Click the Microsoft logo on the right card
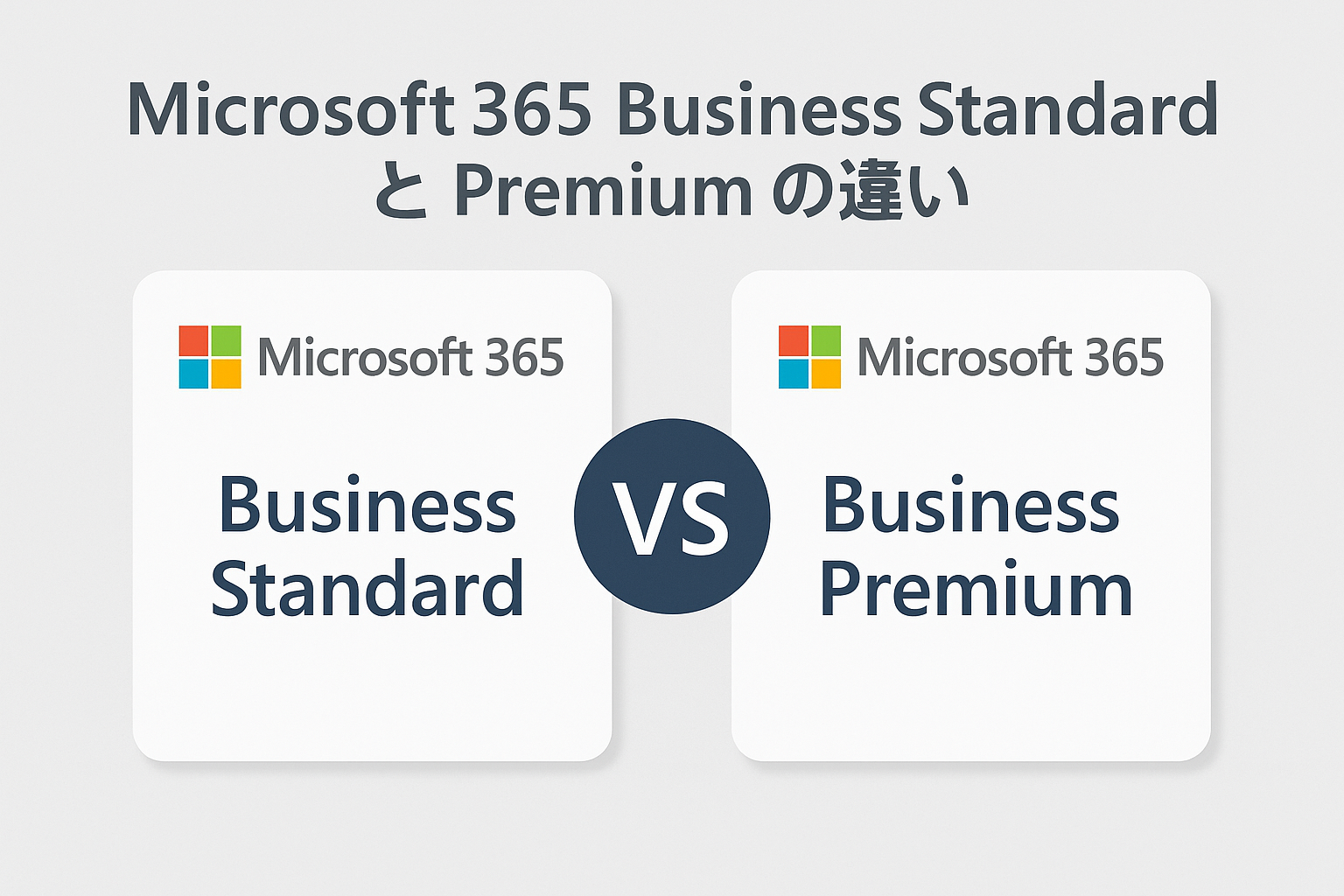This screenshot has height=896, width=1344. pos(809,357)
